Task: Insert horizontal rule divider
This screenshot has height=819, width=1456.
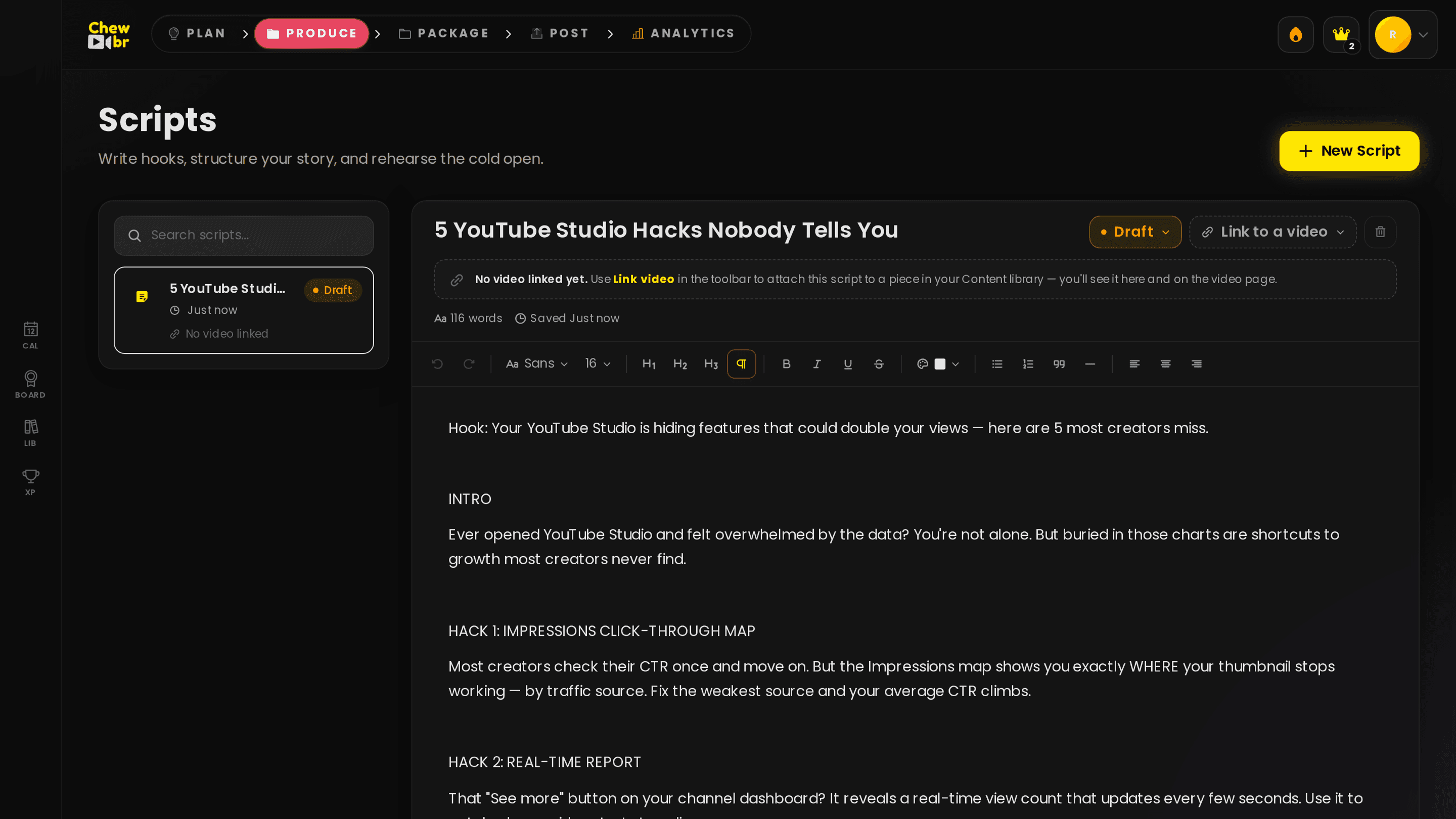Action: [x=1090, y=364]
